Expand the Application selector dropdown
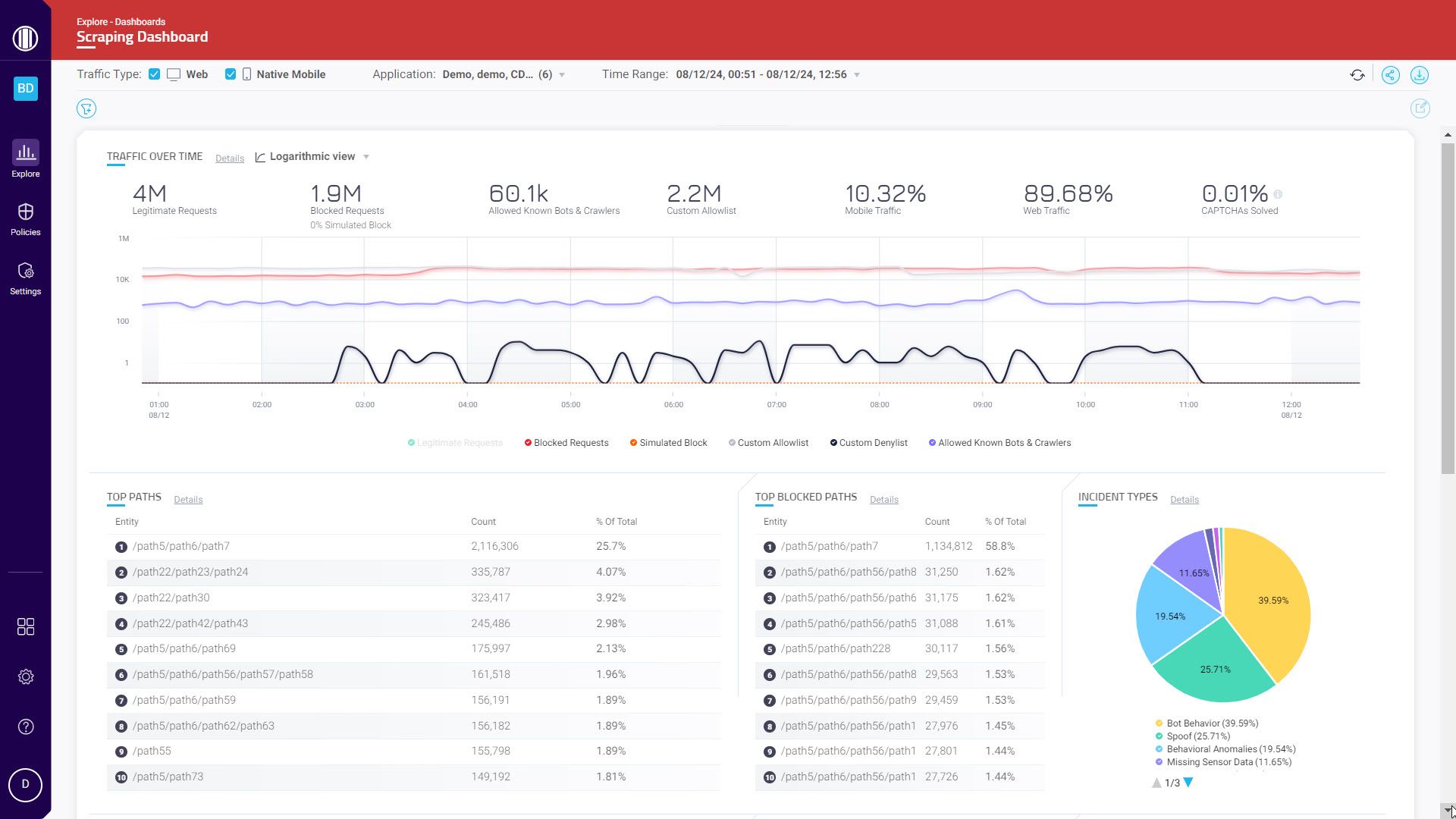1456x819 pixels. pos(561,75)
